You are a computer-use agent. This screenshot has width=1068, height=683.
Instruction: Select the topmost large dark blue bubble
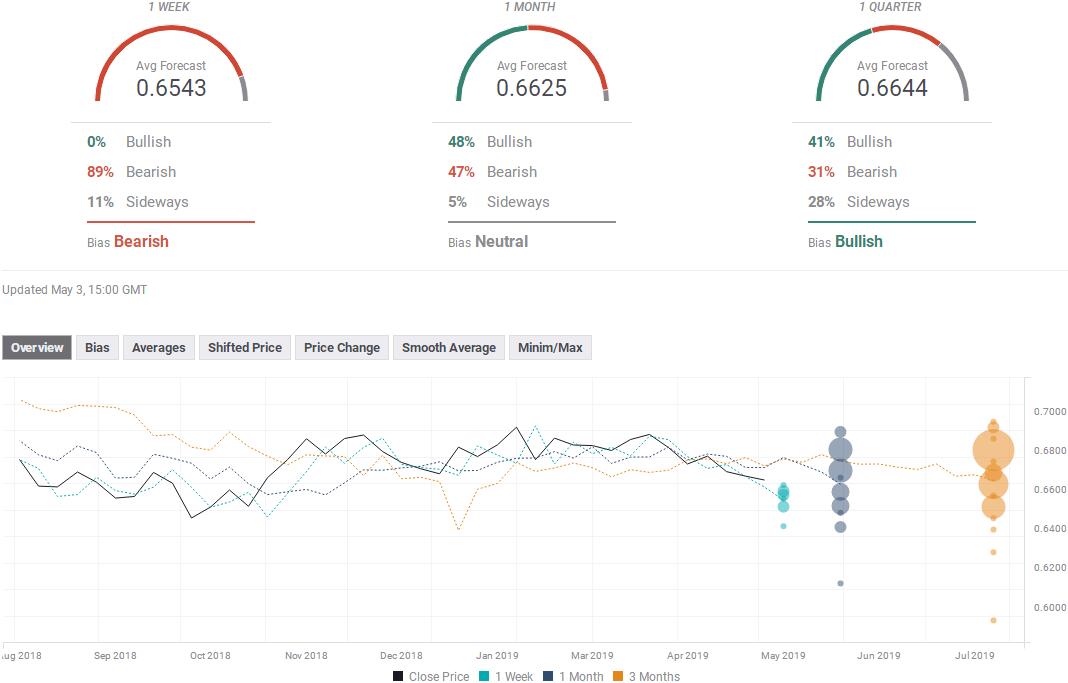tap(841, 450)
